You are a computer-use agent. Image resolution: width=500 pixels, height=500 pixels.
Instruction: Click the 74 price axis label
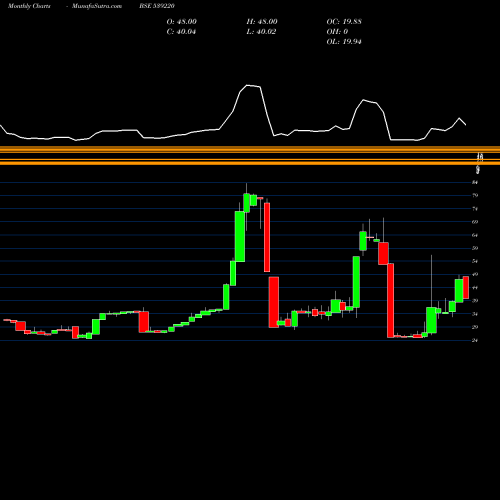pyautogui.click(x=475, y=209)
